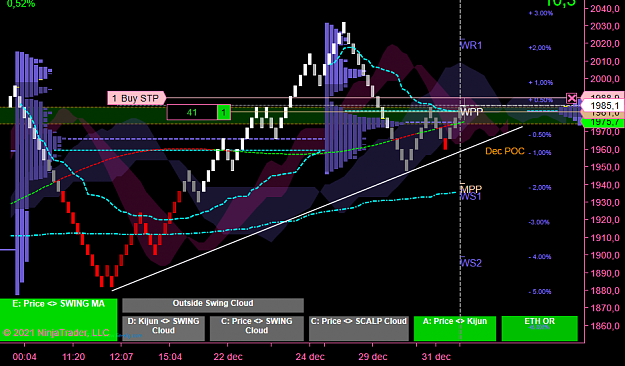The height and width of the screenshot is (366, 625).
Task: Click the 'E: Price <> SWING MA' signal button
Action: coord(59,319)
